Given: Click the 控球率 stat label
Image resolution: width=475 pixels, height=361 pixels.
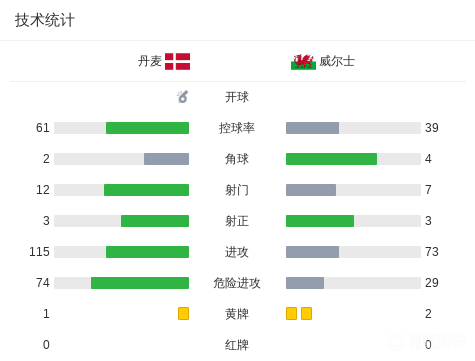Looking at the screenshot, I should click(237, 128).
